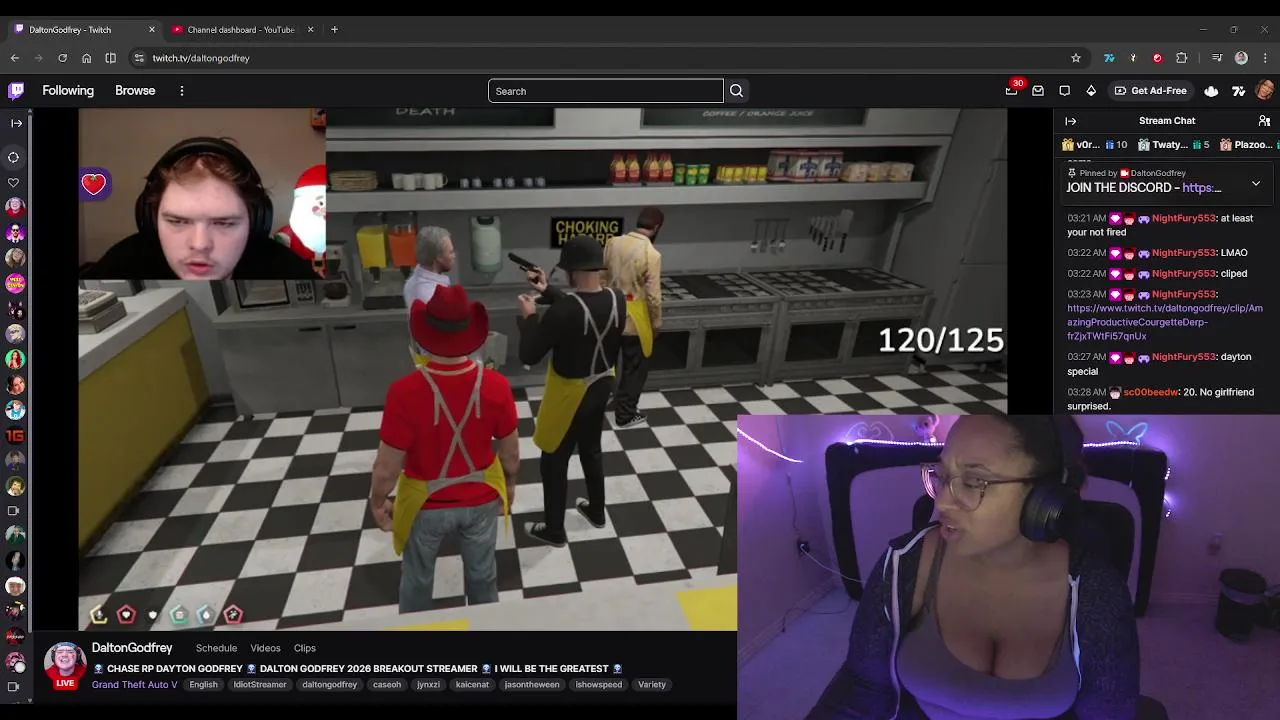Image resolution: width=1280 pixels, height=720 pixels.
Task: Reload the current page
Action: pos(62,58)
